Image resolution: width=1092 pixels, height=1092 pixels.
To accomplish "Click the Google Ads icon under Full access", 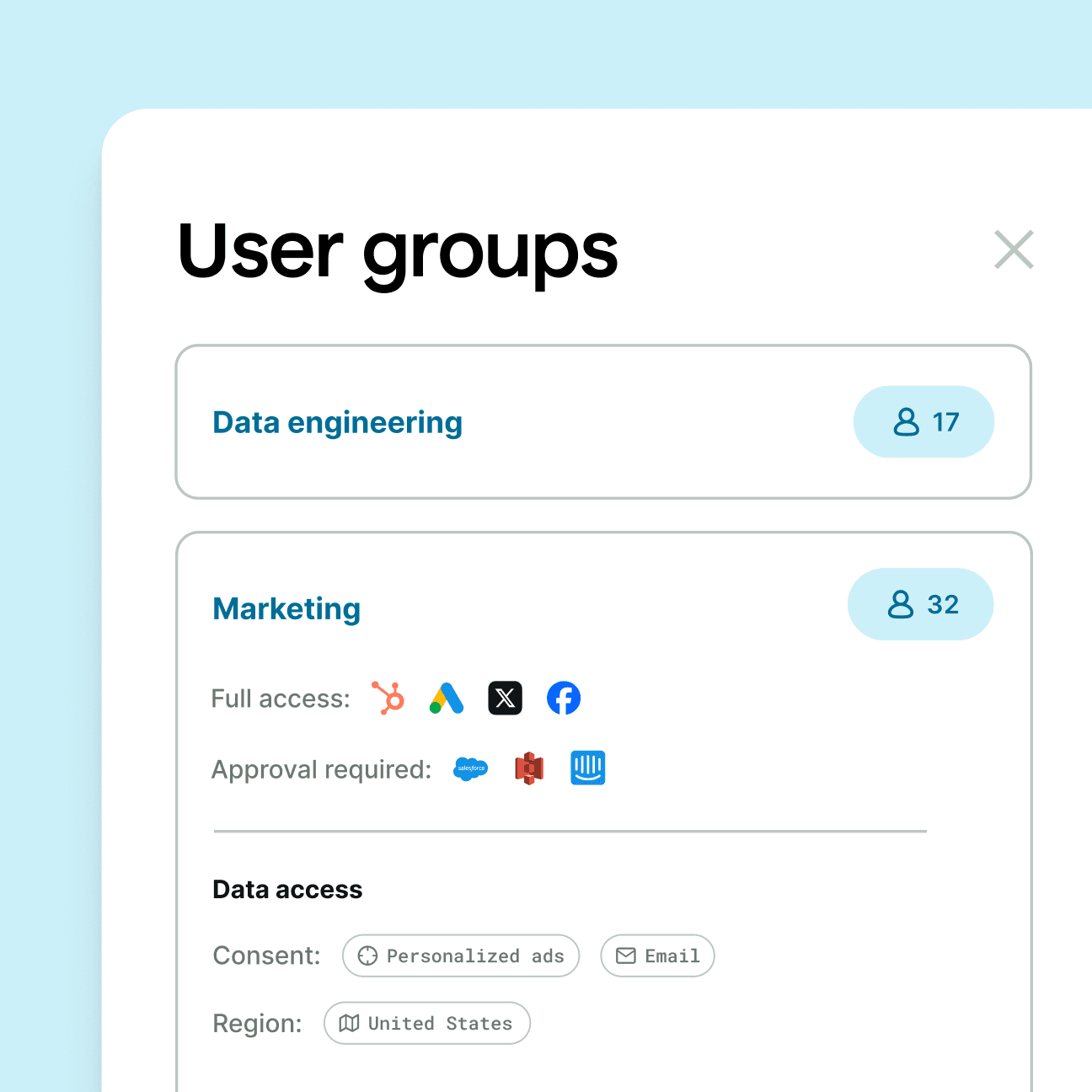I will pyautogui.click(x=447, y=698).
